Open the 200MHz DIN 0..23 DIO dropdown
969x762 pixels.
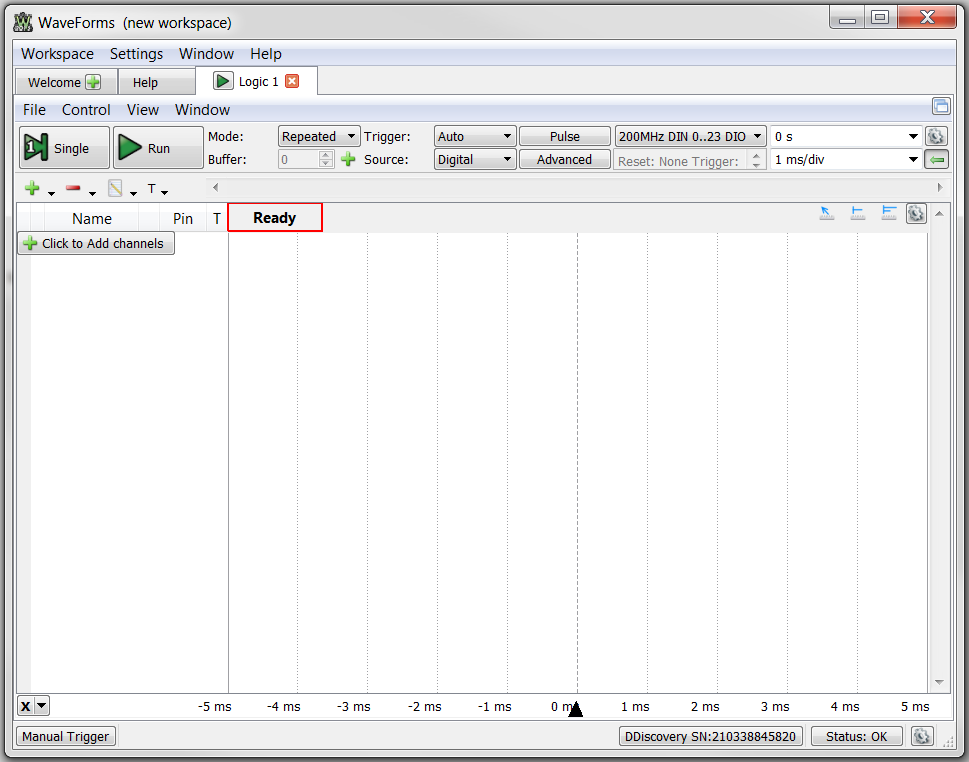coord(690,136)
